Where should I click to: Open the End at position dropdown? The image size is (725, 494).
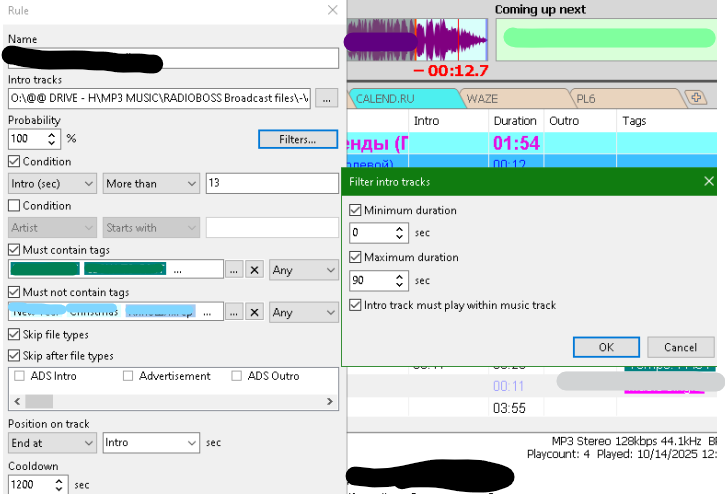pos(52,442)
